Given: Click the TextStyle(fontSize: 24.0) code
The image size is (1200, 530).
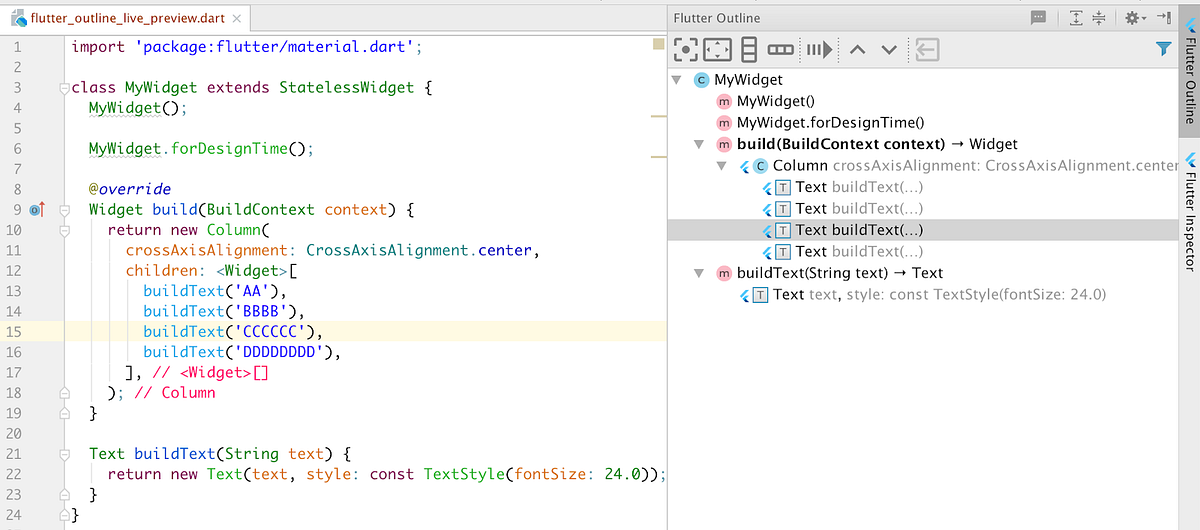Looking at the screenshot, I should point(535,474).
